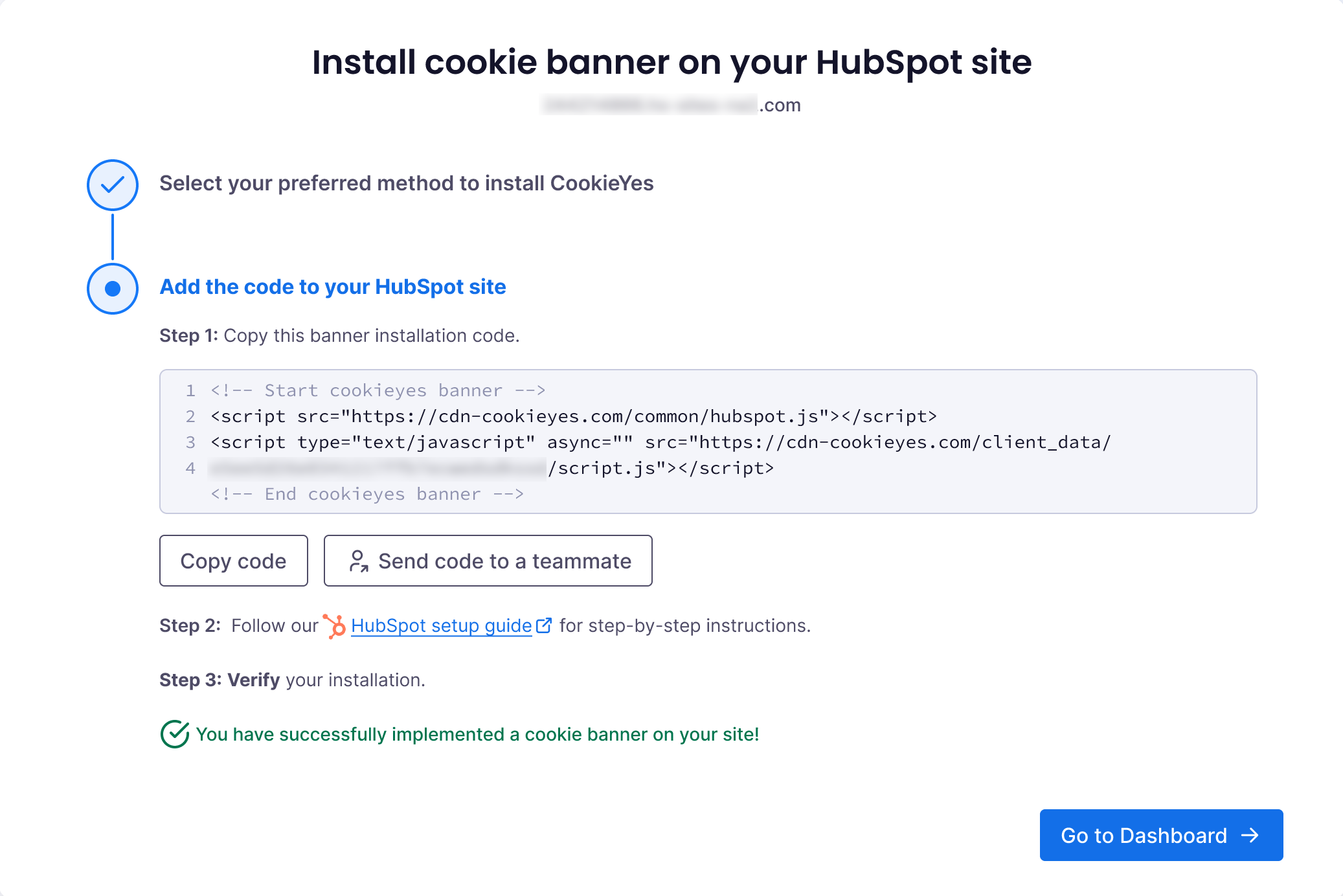Open the HubSpot setup guide link
The height and width of the screenshot is (896, 1343).
point(442,625)
